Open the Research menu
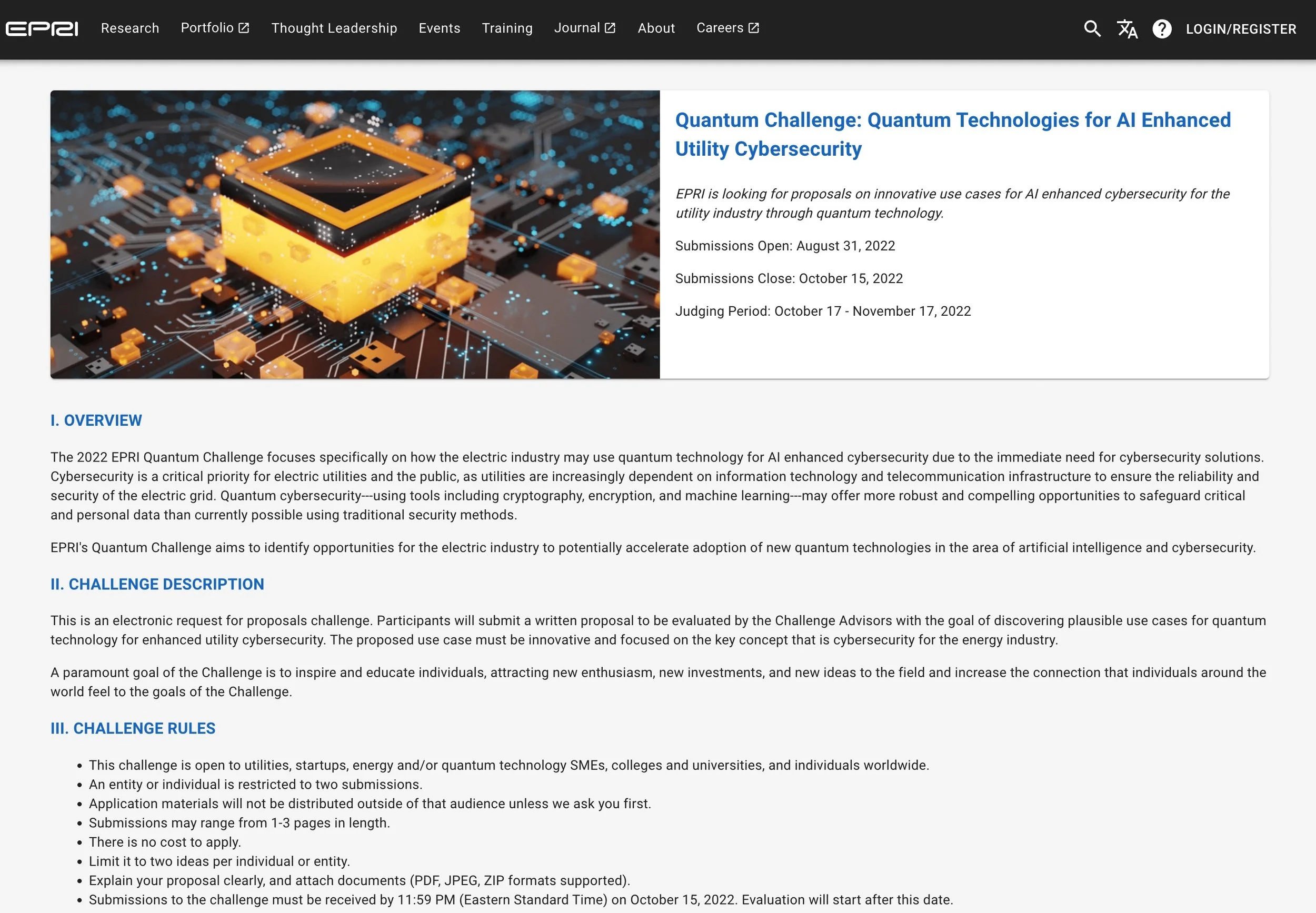Viewport: 1316px width, 913px height. 130,28
